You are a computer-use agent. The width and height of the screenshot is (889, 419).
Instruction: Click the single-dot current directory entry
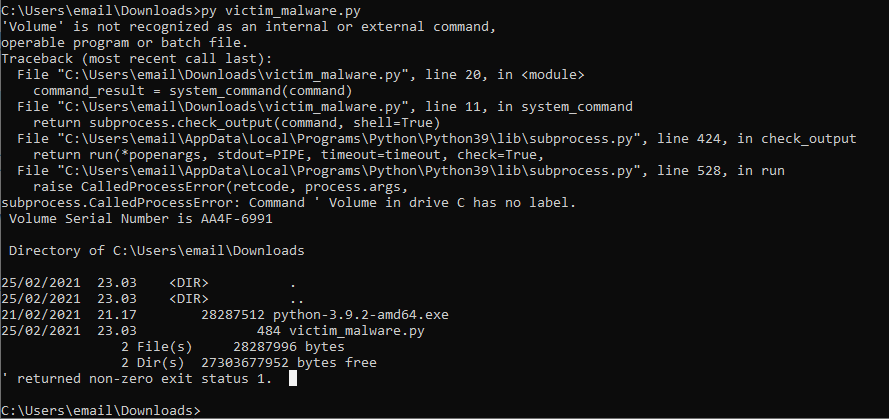coord(292,282)
